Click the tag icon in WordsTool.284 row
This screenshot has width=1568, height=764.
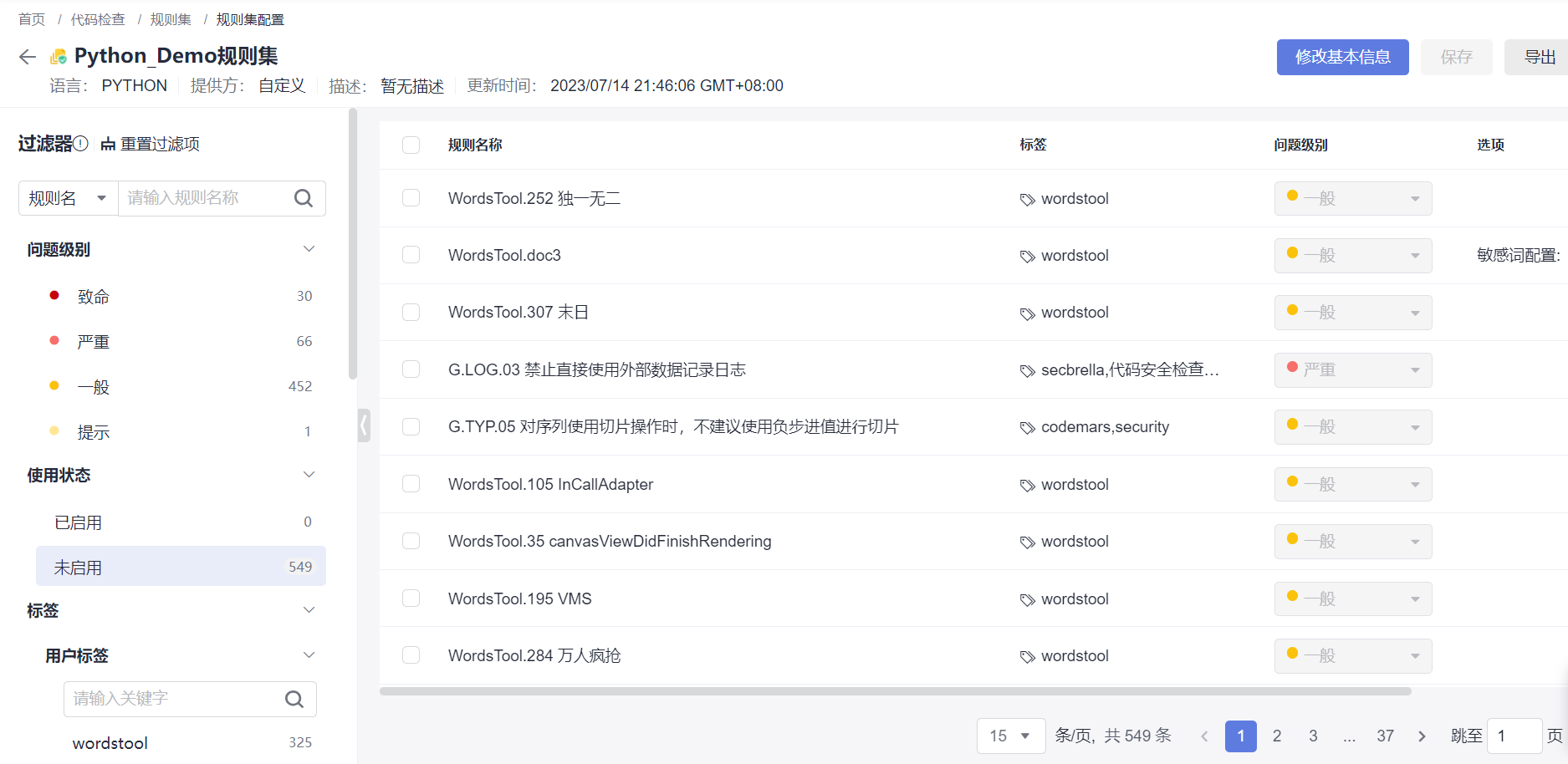pos(1028,657)
